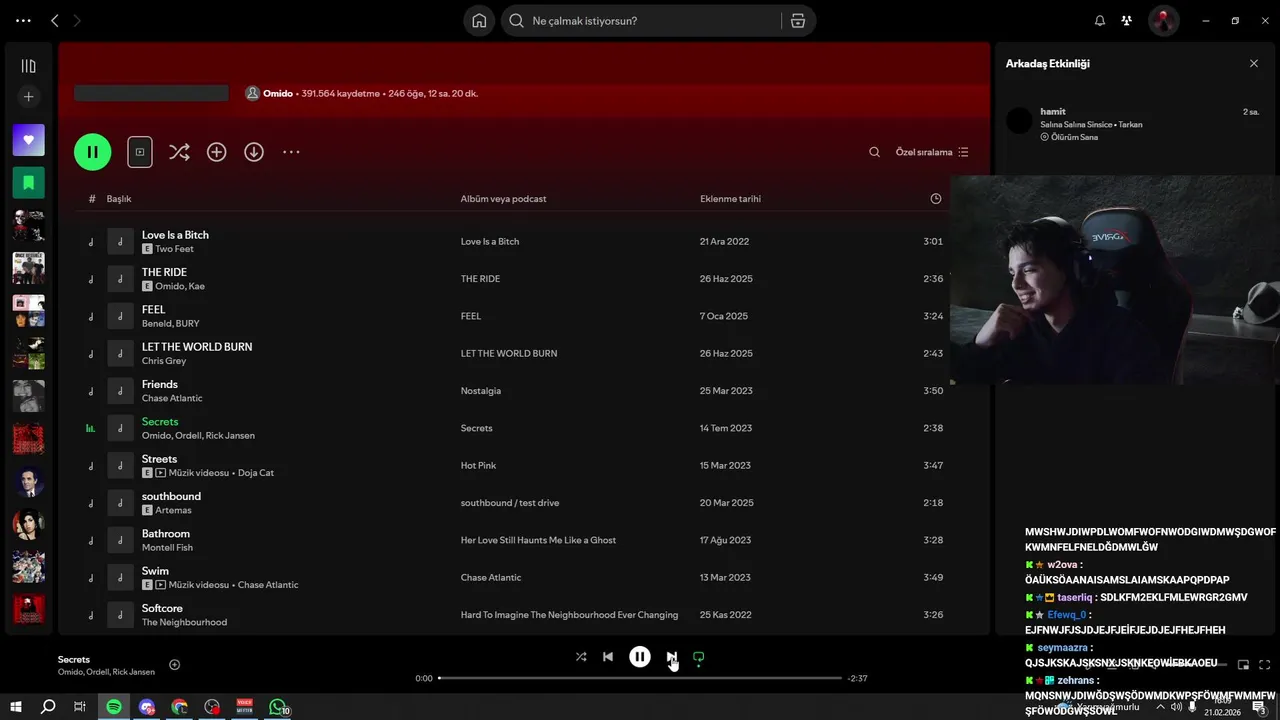Viewport: 1280px width, 720px height.
Task: Open Her Love Still Haunts Me album
Action: [538, 540]
